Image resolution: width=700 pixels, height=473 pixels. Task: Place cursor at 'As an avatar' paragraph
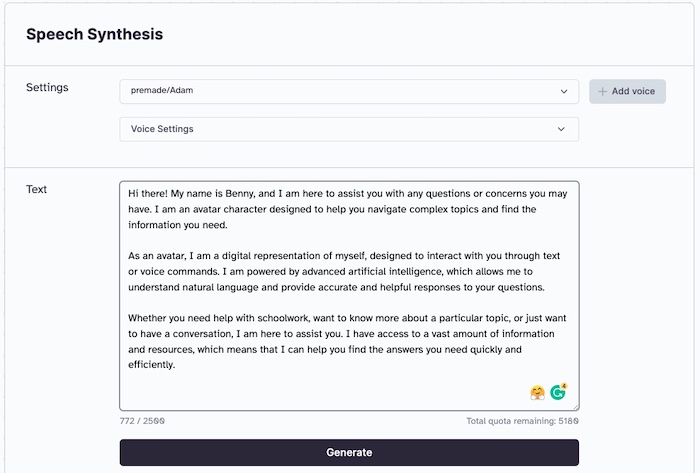pyautogui.click(x=160, y=256)
